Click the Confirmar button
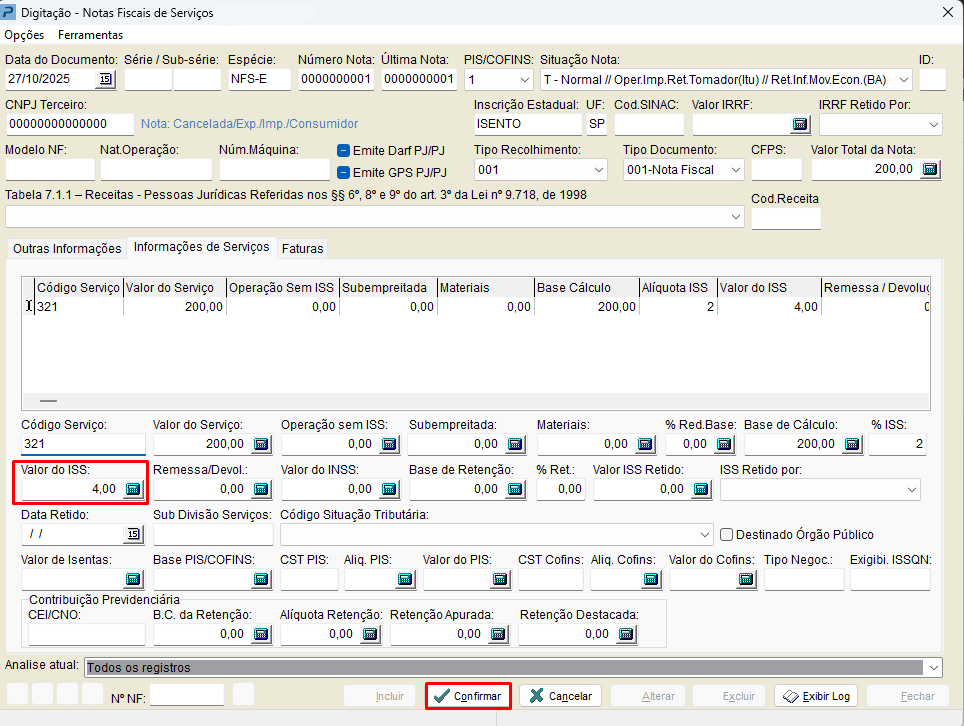Screen dimensions: 964x726 (x=469, y=696)
